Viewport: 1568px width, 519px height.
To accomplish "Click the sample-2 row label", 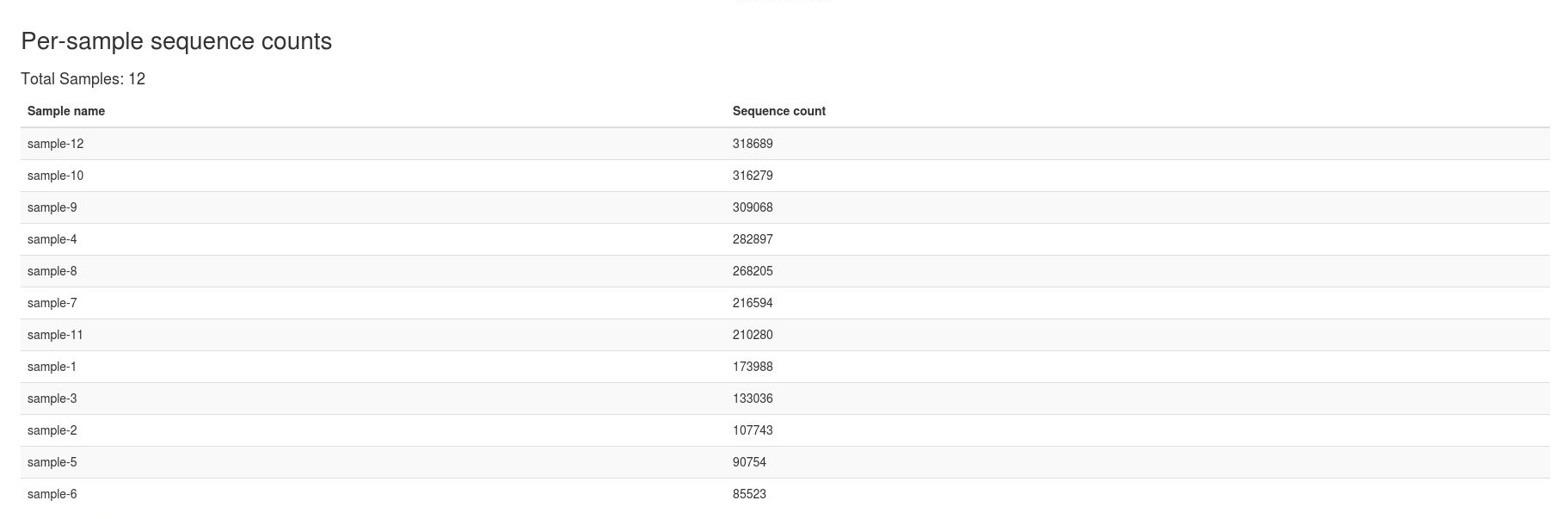I will pos(52,430).
